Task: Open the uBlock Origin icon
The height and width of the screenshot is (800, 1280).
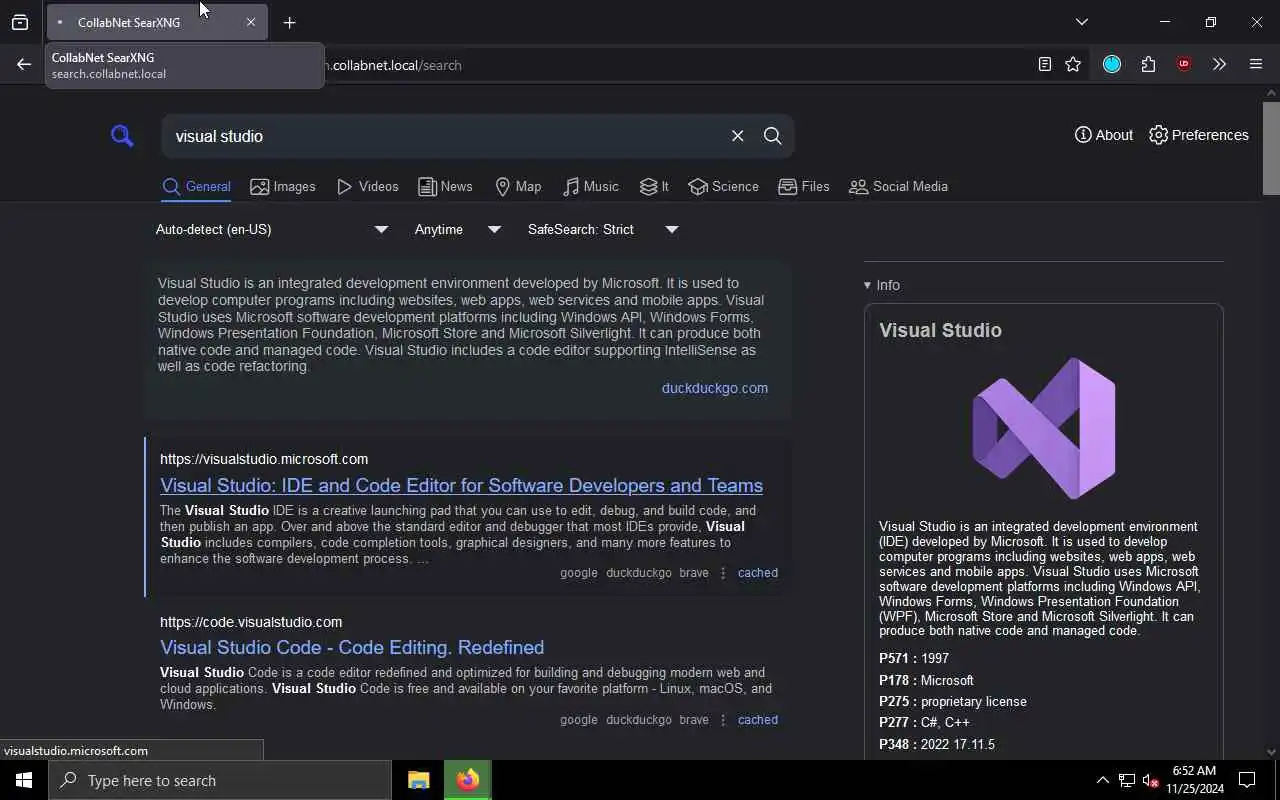Action: coord(1184,64)
